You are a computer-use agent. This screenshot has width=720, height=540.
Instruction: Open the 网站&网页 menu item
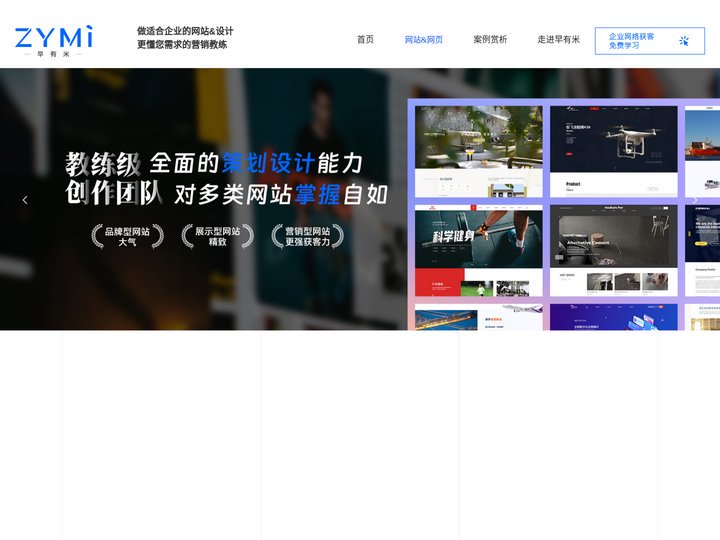point(423,39)
